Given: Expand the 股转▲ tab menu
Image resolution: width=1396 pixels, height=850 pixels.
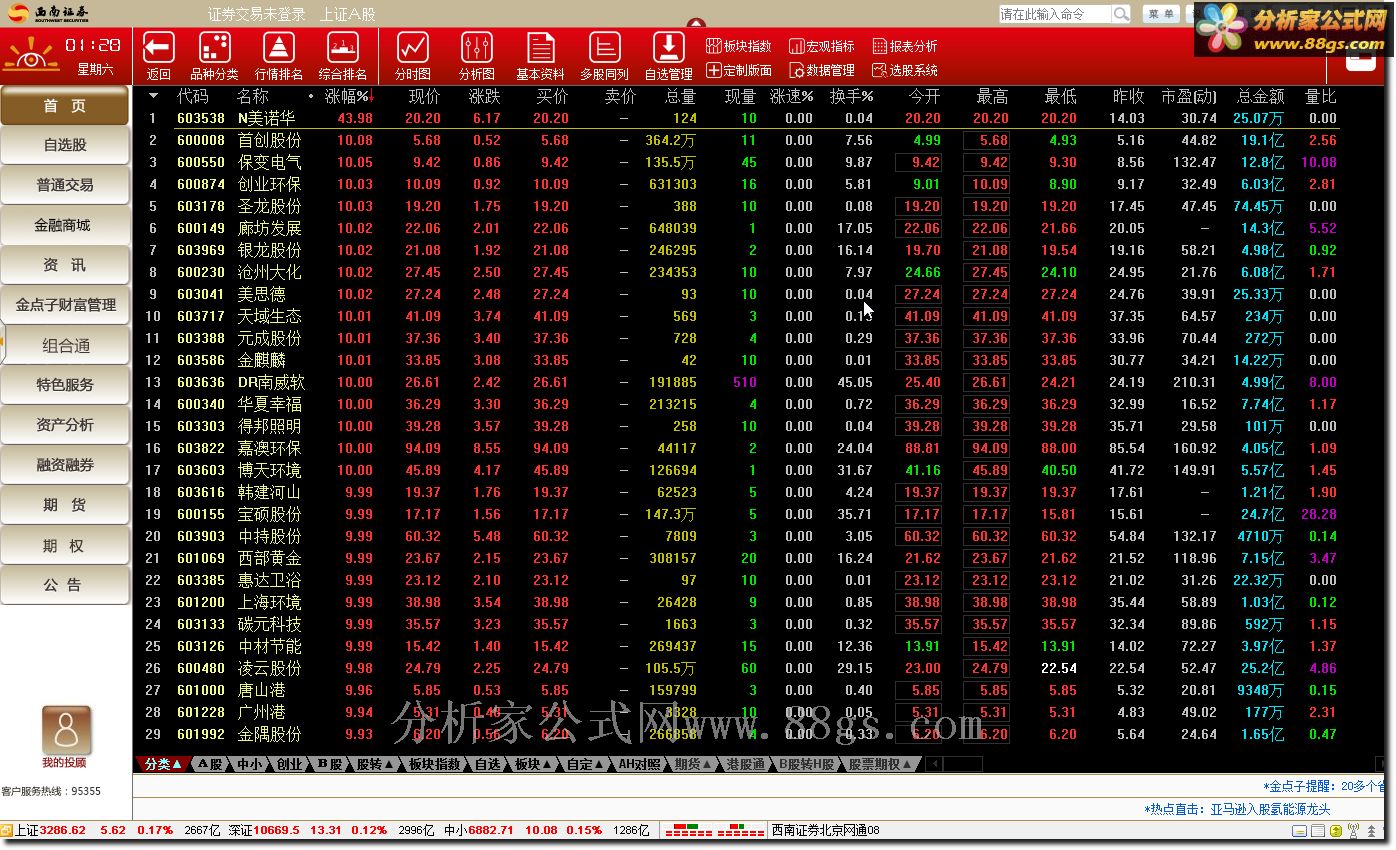Looking at the screenshot, I should 376,764.
